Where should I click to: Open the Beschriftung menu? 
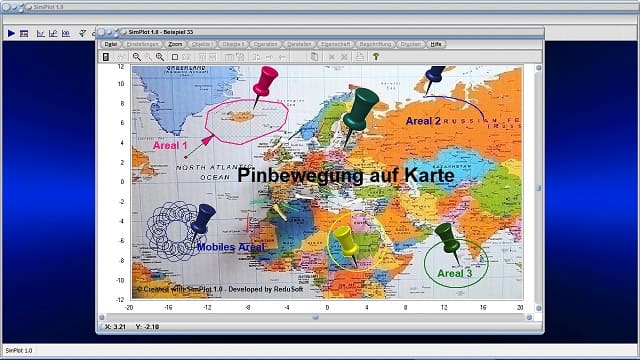click(x=375, y=44)
